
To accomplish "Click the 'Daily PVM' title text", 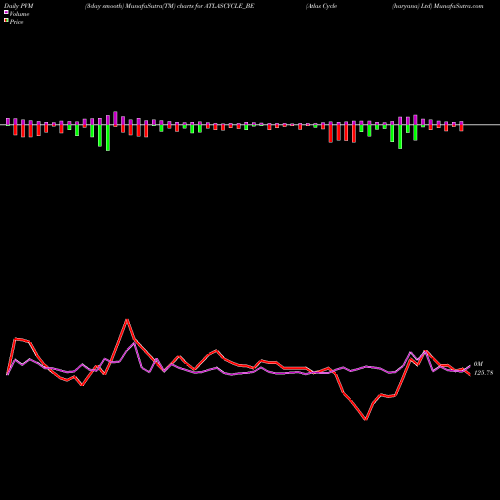I will coord(19,6).
